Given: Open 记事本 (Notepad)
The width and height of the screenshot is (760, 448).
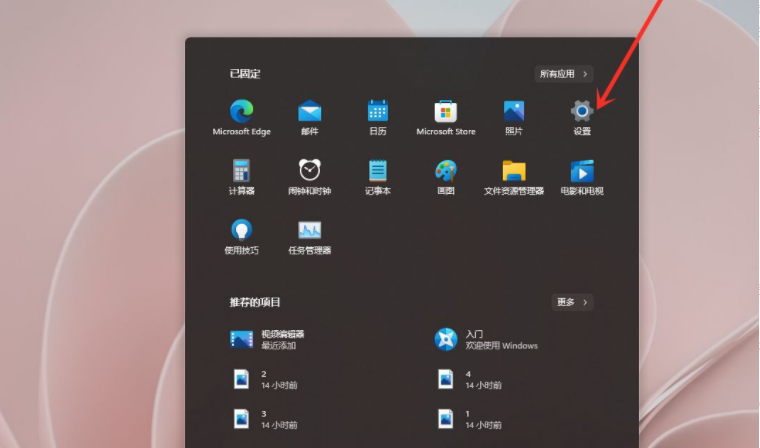Looking at the screenshot, I should 377,170.
